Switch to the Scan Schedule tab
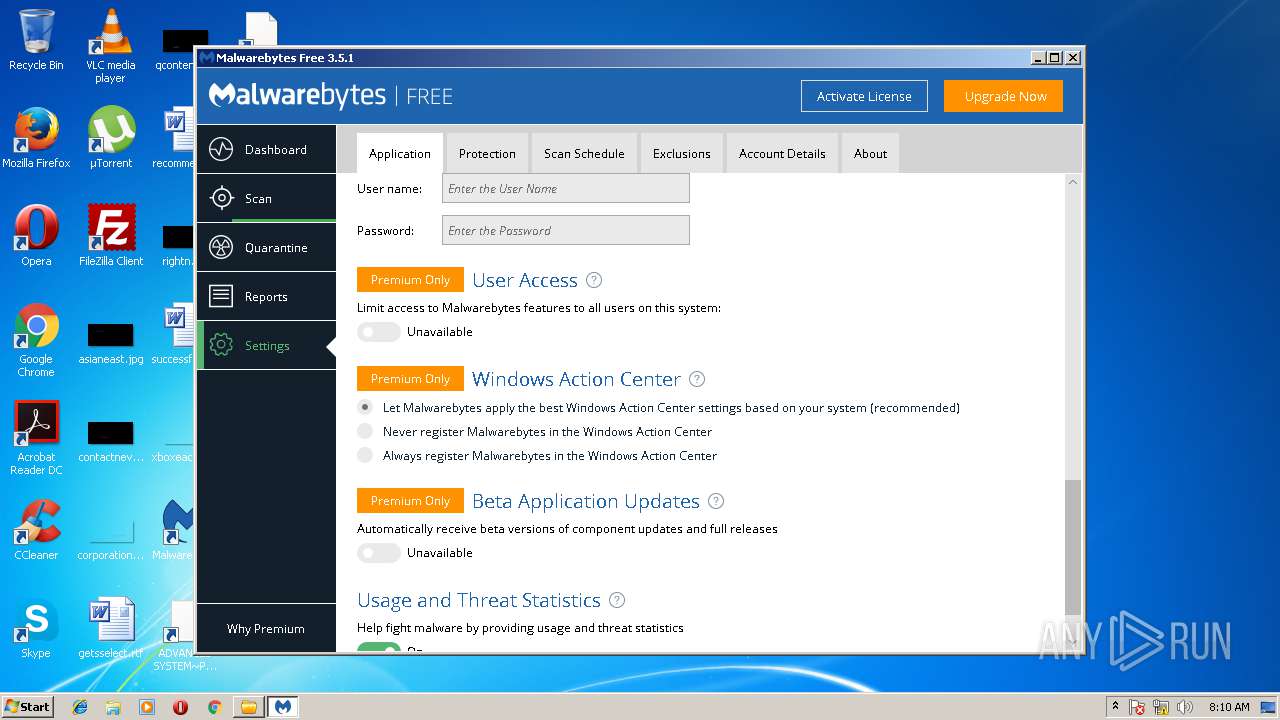The width and height of the screenshot is (1280, 720). tap(584, 154)
